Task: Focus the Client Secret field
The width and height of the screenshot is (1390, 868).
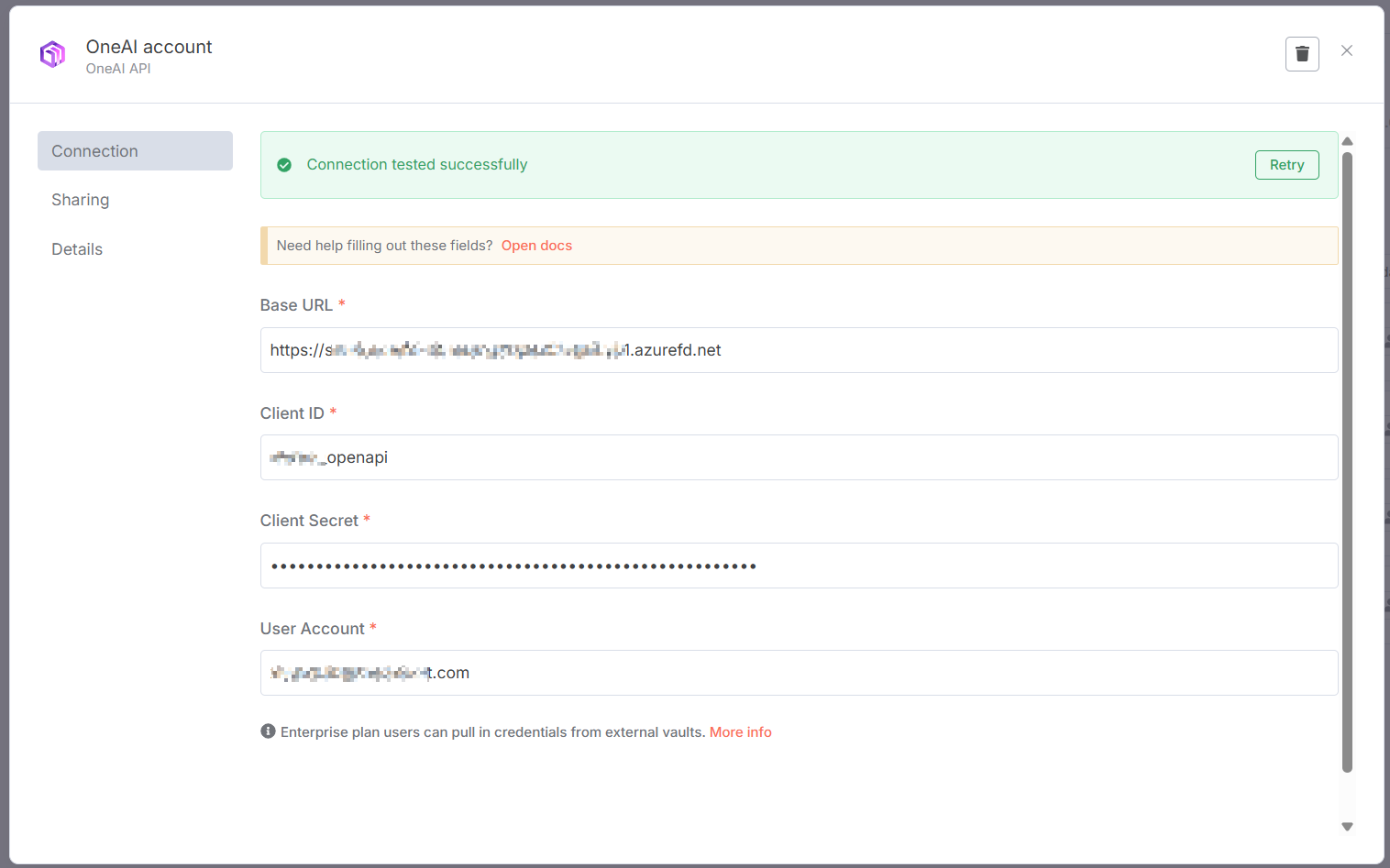Action: coord(799,566)
